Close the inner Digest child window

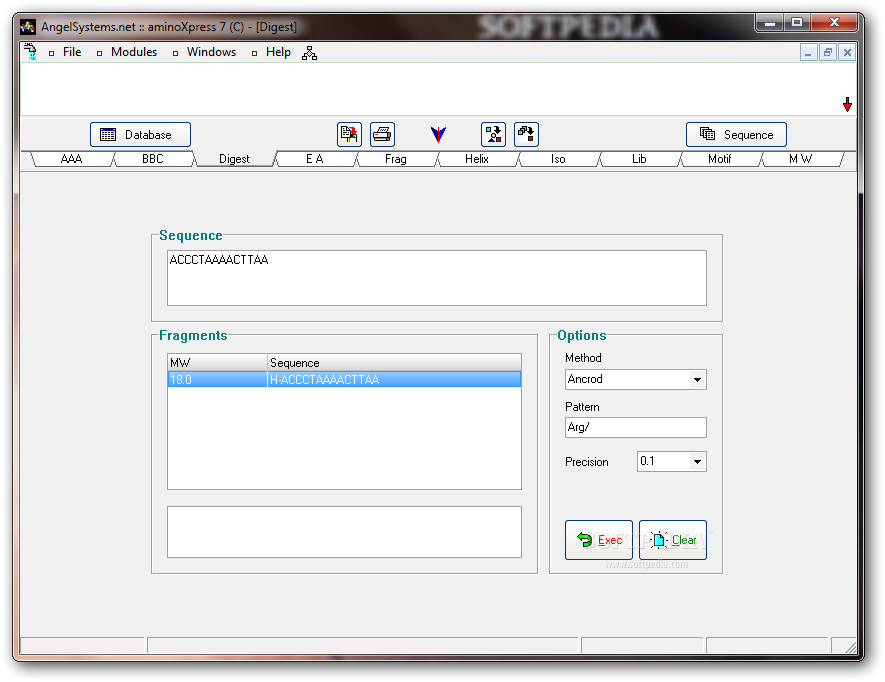point(847,53)
